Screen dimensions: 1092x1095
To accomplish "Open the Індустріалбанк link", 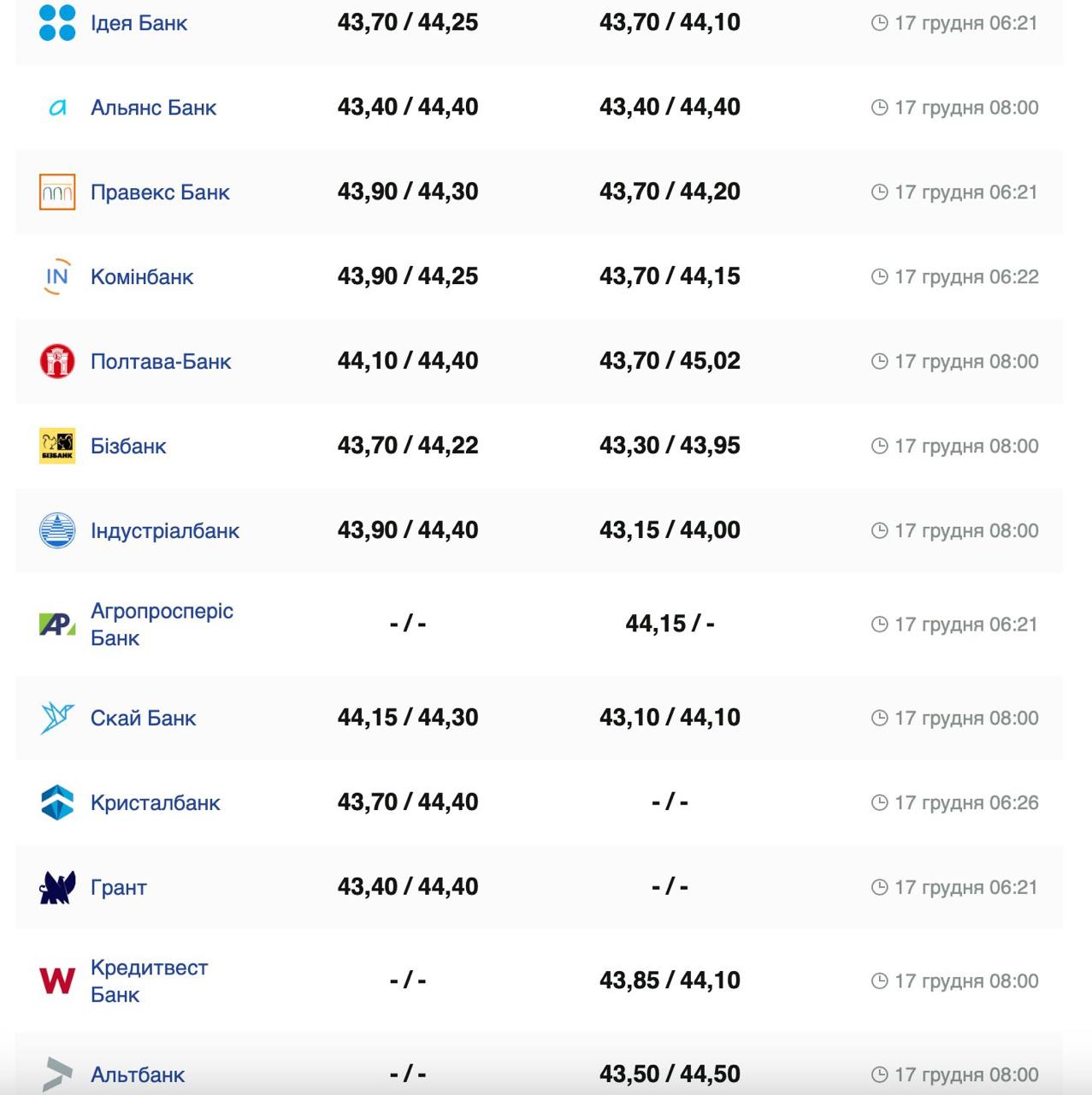I will point(165,531).
